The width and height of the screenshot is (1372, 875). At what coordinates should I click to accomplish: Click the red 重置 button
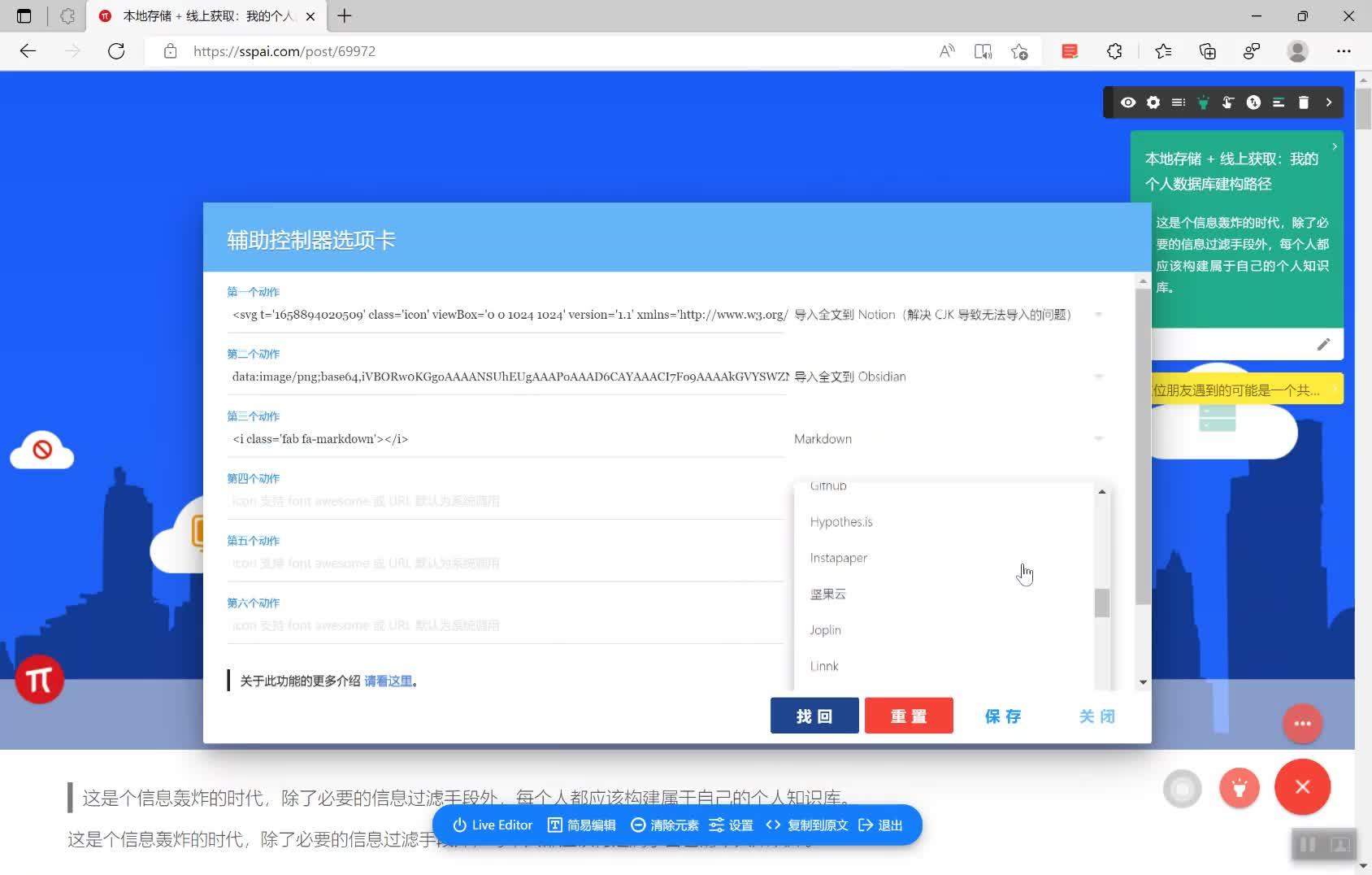tap(909, 716)
